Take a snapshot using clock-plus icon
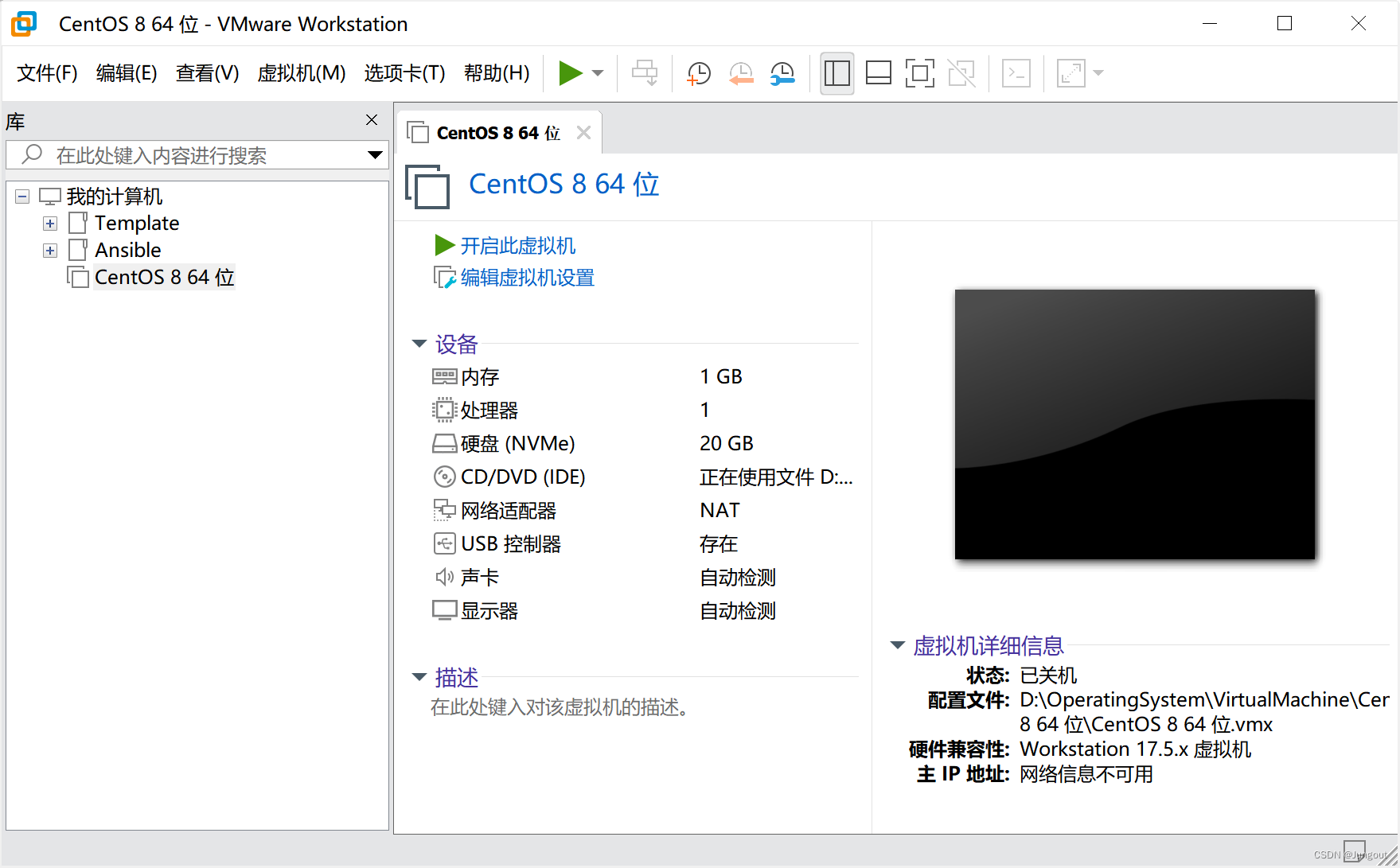Screen dimensions: 1400x868 pos(698,73)
